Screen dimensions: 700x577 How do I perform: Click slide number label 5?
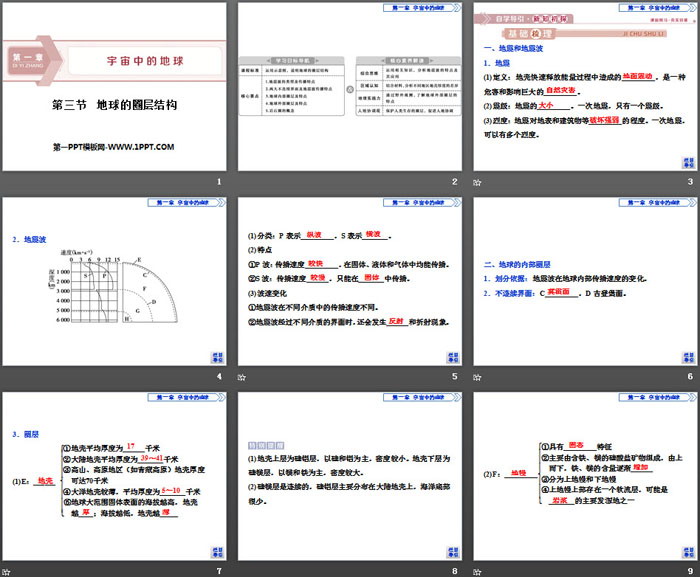coord(454,376)
